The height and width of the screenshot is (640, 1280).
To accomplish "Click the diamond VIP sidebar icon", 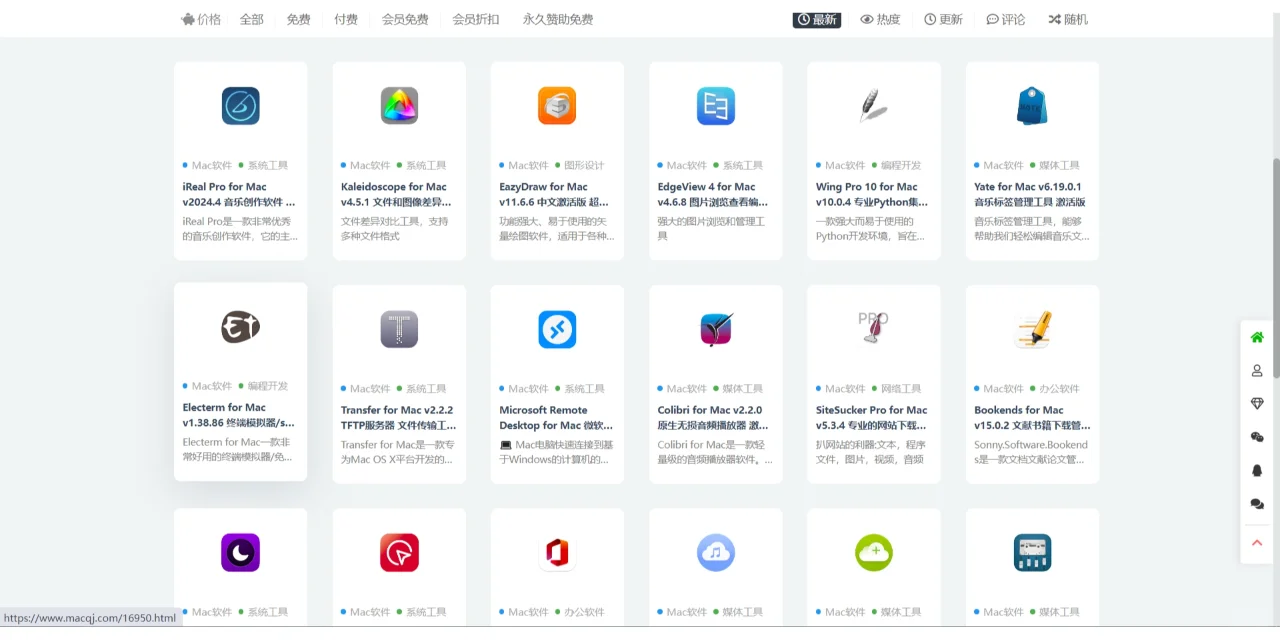I will (1257, 403).
